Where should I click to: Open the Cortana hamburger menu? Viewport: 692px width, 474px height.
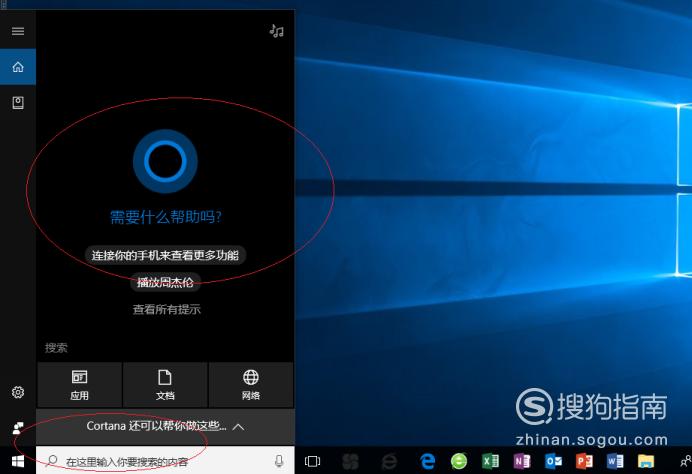pos(18,31)
